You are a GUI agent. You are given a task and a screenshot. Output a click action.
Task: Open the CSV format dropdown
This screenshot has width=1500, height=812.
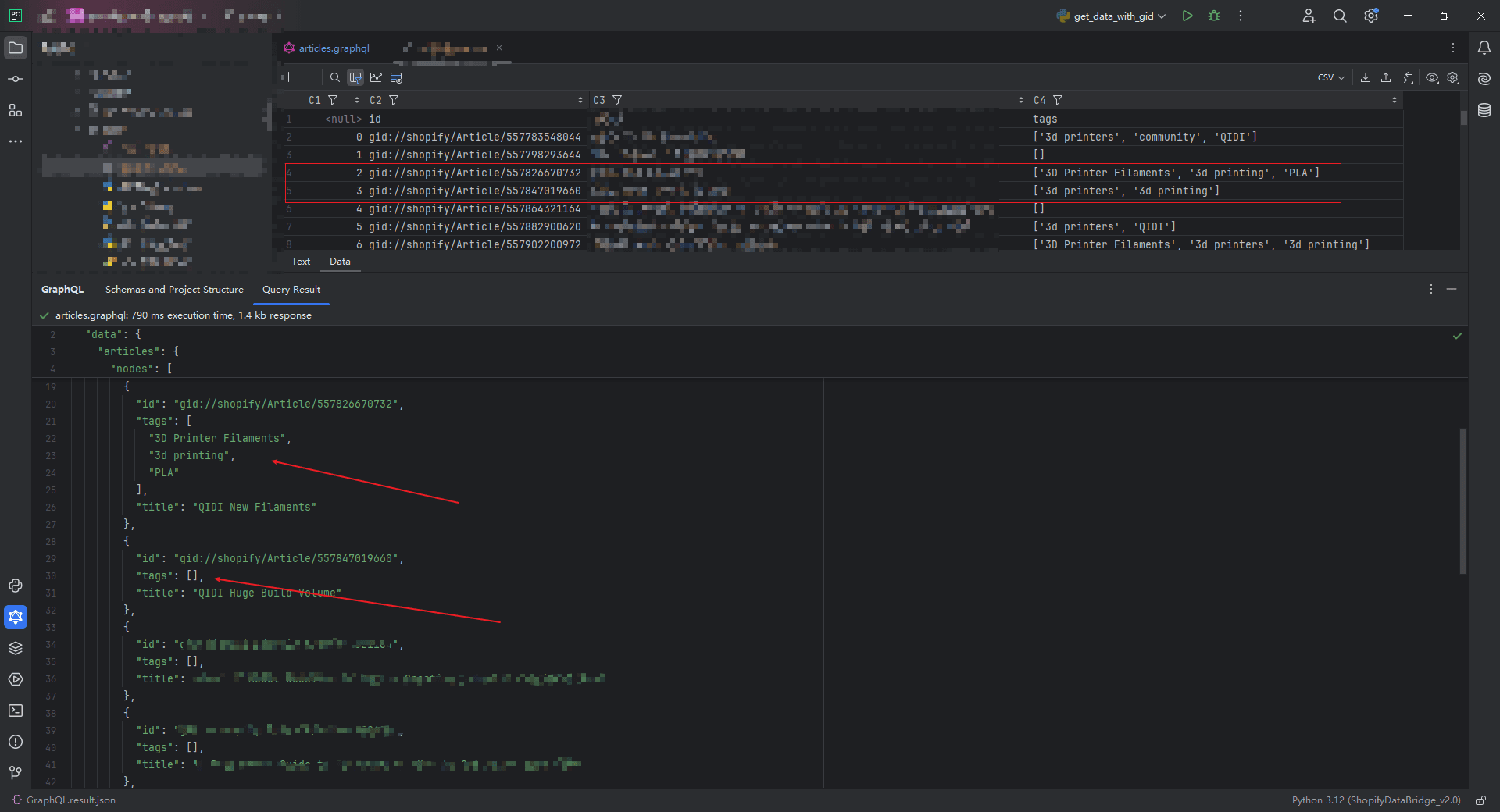1330,77
